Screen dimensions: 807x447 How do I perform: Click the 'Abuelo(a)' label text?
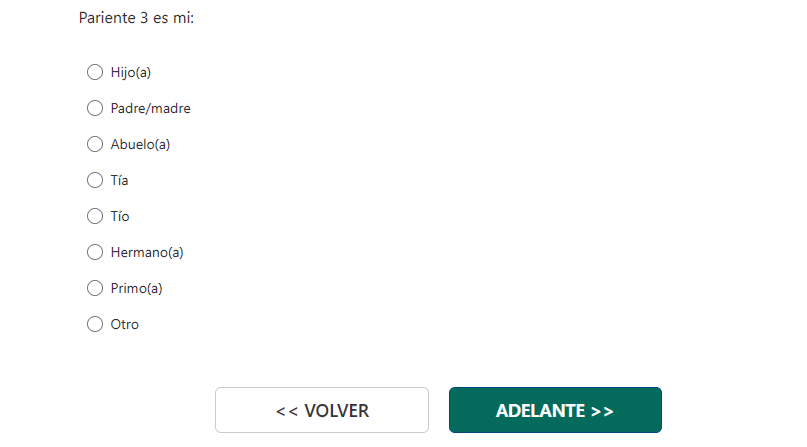(x=140, y=144)
